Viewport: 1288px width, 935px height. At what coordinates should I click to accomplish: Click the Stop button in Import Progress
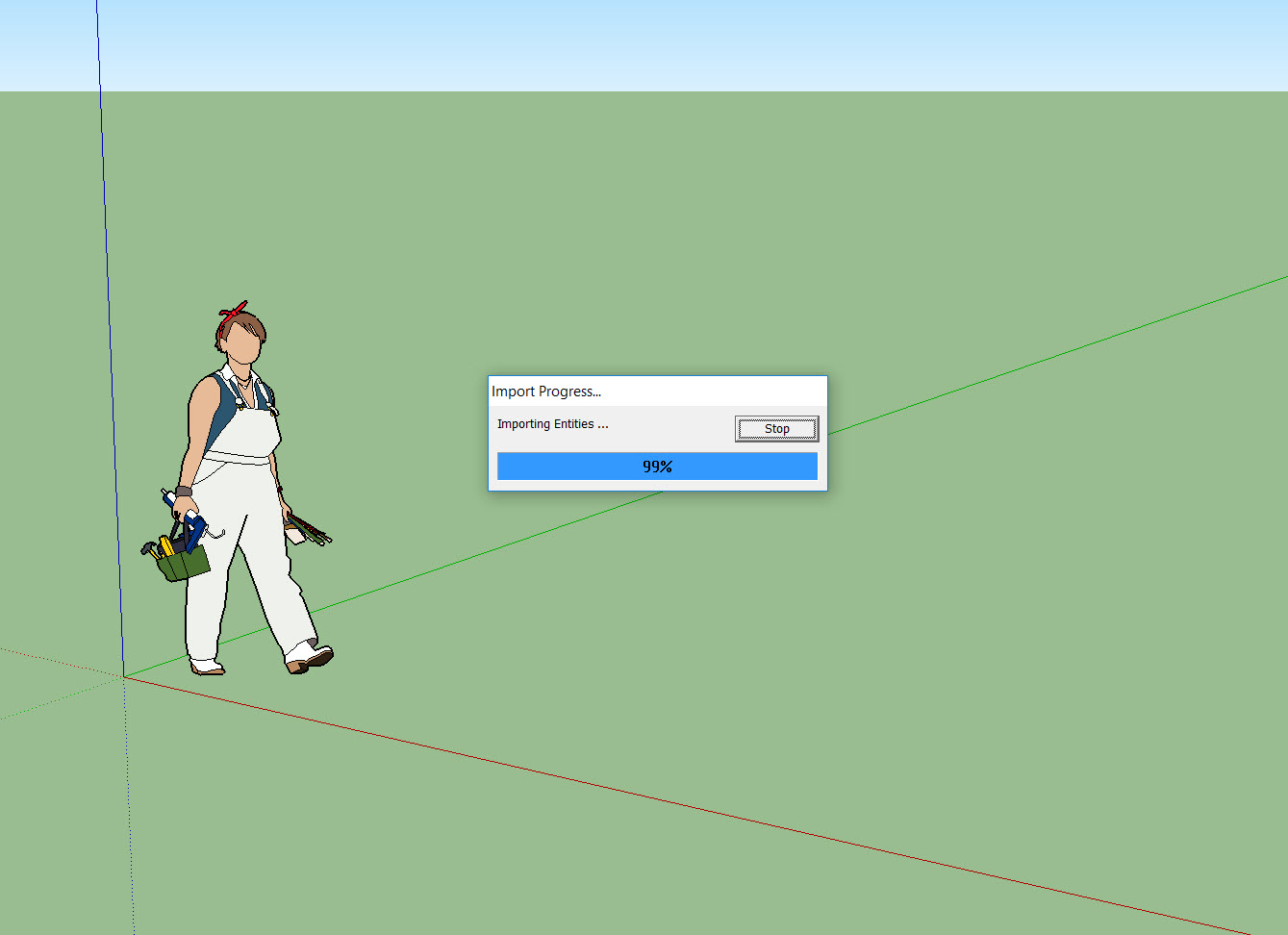point(776,429)
